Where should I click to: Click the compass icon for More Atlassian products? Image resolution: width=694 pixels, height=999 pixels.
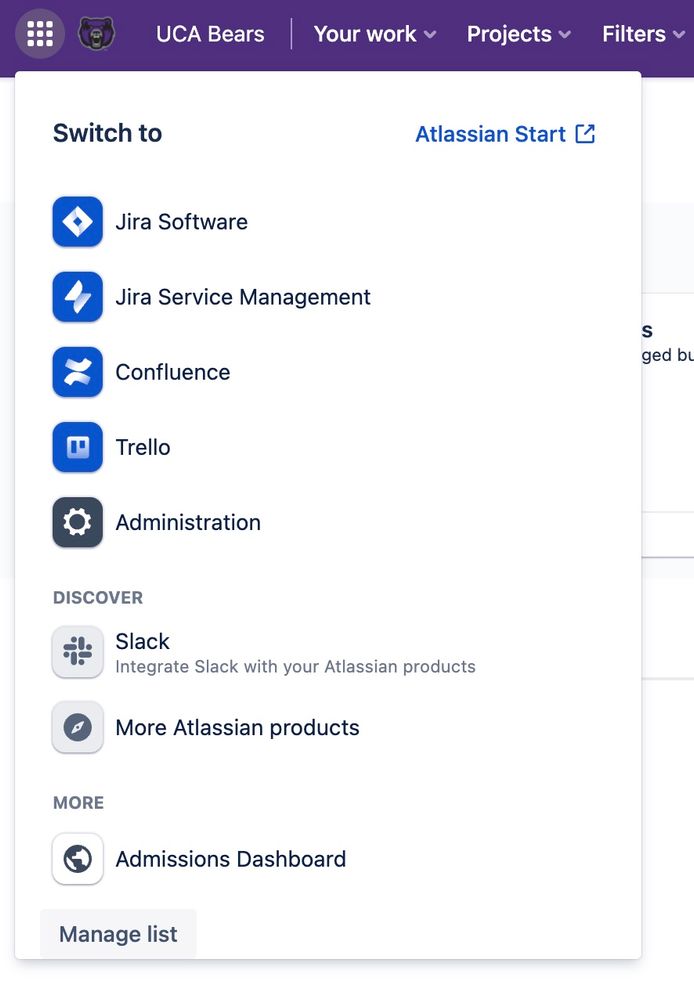(x=78, y=728)
